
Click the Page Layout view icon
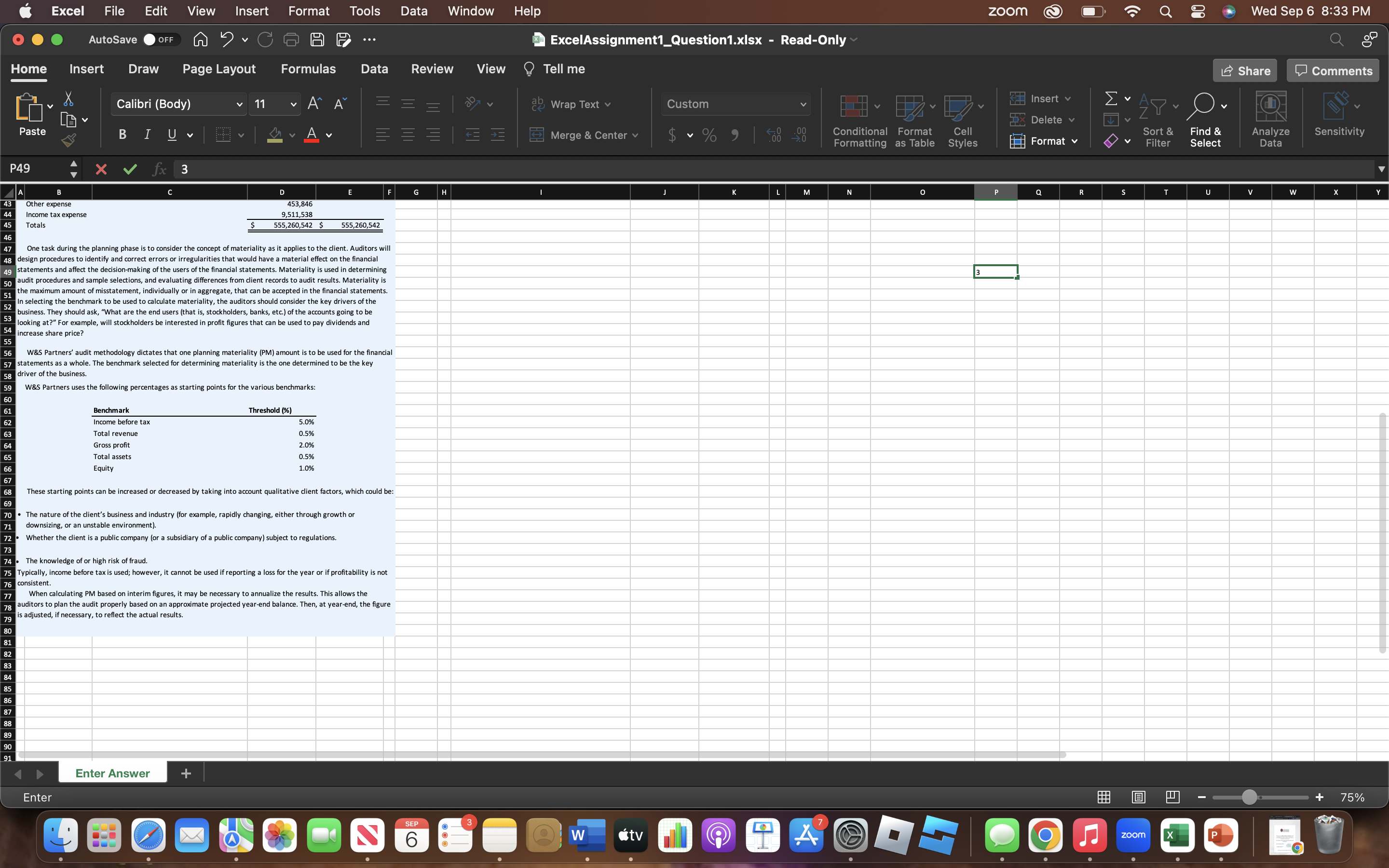pyautogui.click(x=1138, y=798)
